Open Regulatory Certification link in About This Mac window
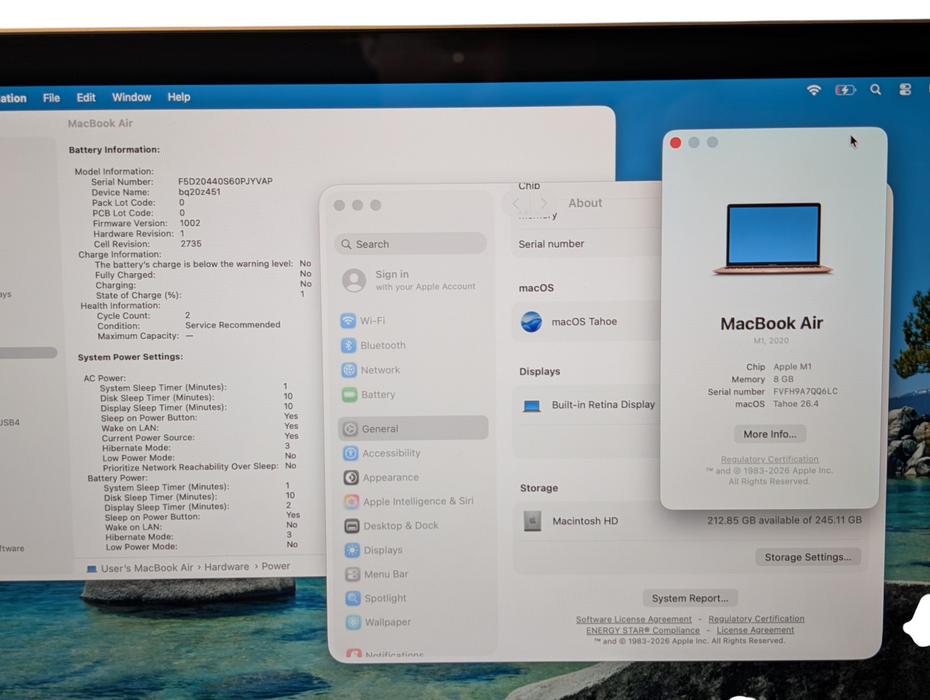Screen dimensions: 930x700 point(769,459)
